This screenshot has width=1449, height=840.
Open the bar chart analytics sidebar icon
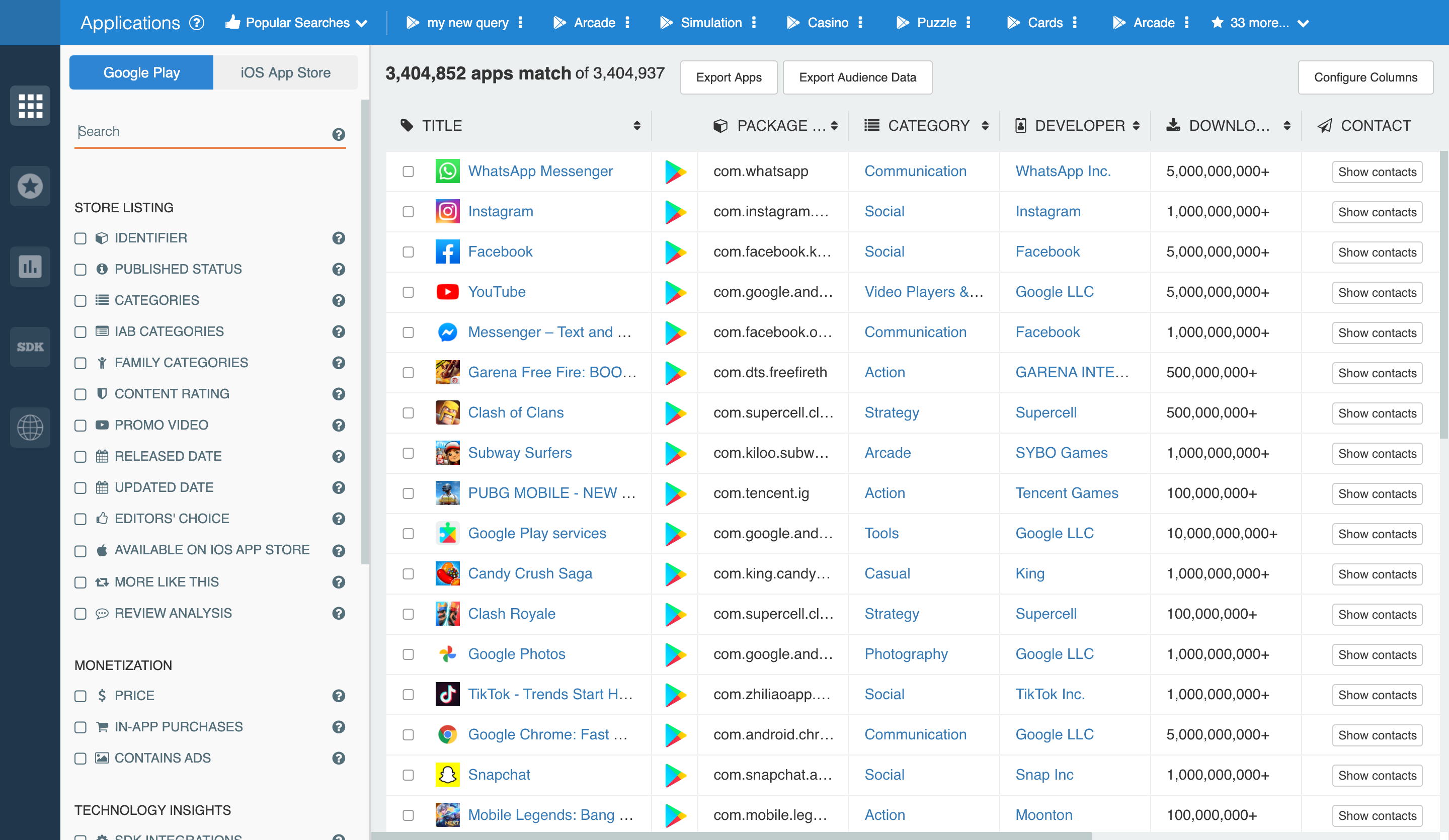click(30, 266)
